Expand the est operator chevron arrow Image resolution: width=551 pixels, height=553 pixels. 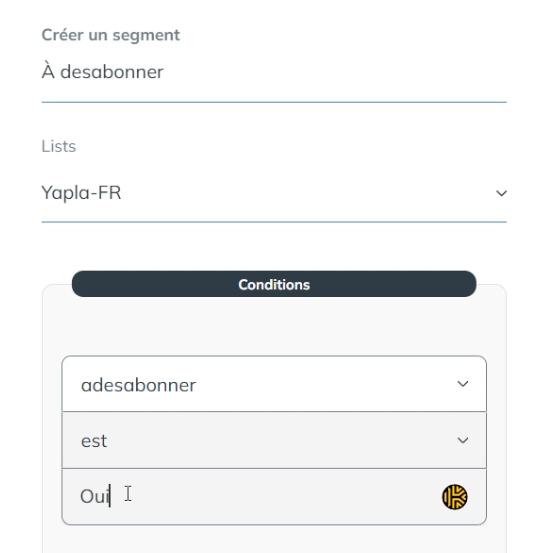[463, 440]
